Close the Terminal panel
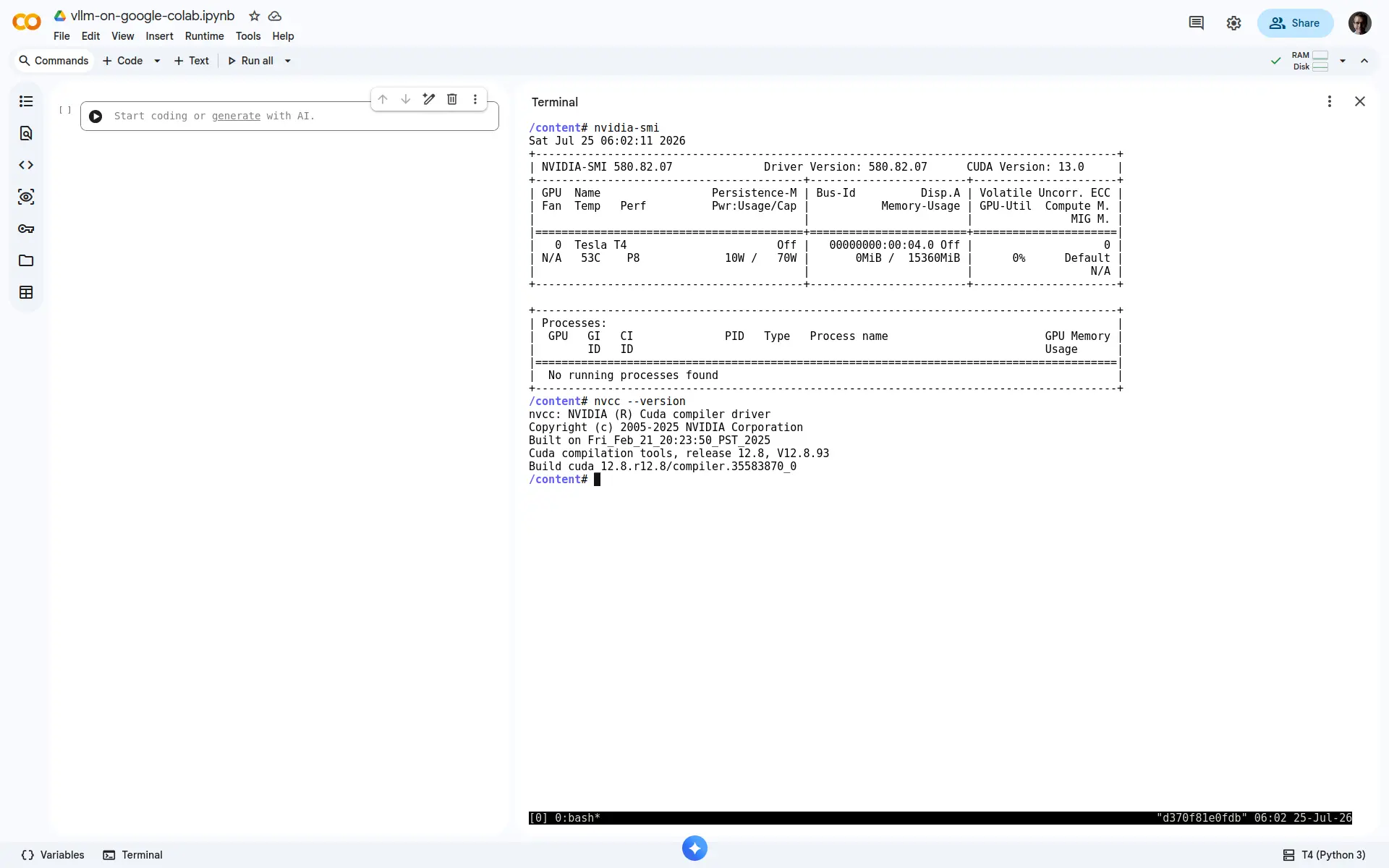The width and height of the screenshot is (1389, 868). click(1360, 101)
